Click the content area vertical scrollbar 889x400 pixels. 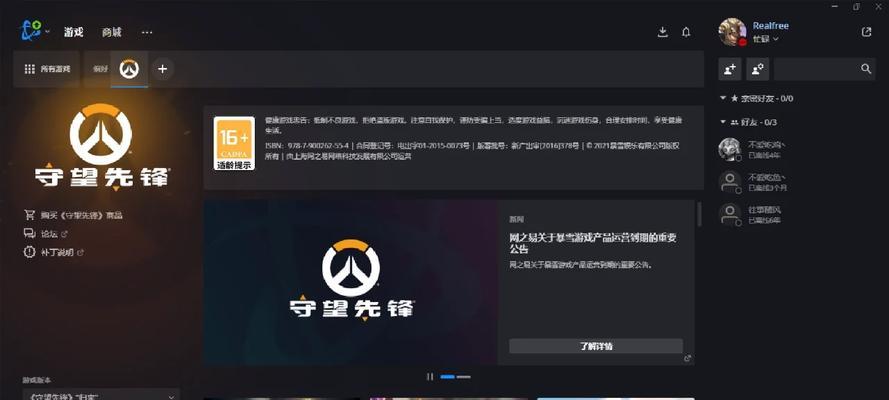pyautogui.click(x=699, y=214)
